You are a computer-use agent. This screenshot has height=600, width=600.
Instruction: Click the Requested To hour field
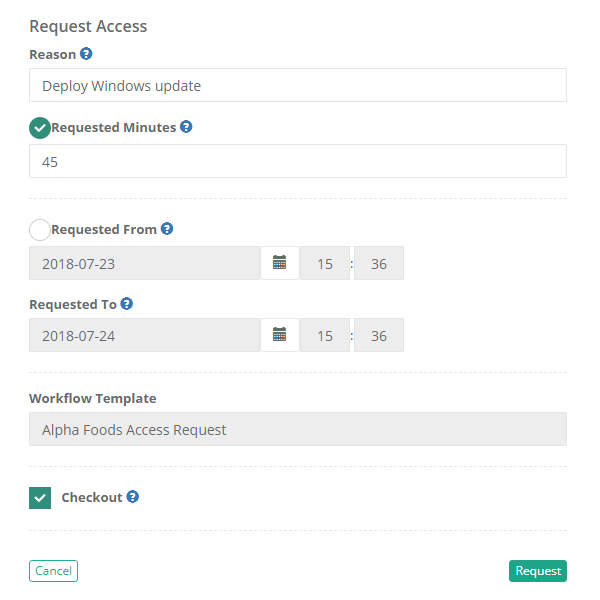(325, 336)
